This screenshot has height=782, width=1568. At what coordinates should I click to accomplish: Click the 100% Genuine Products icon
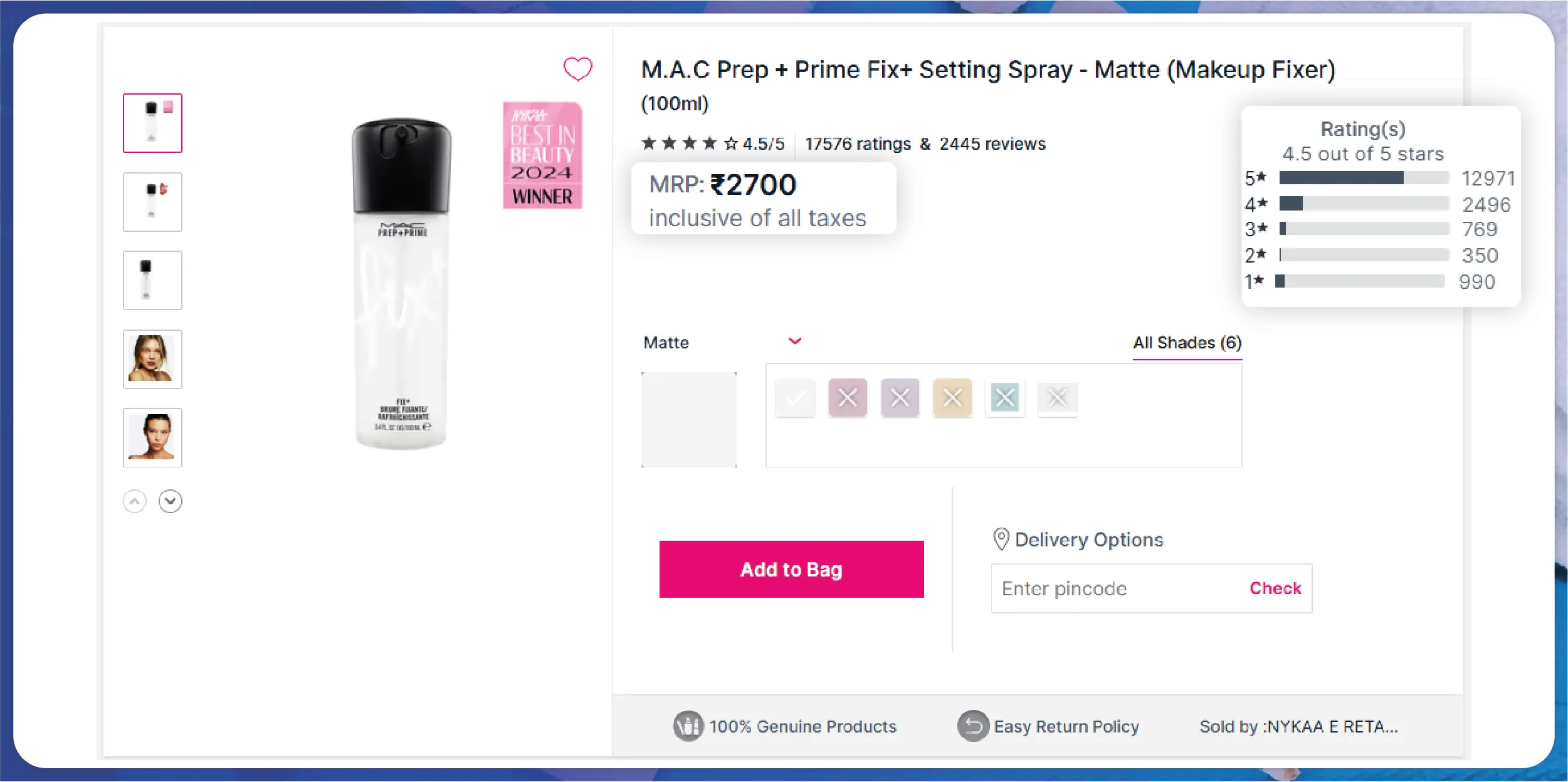click(688, 726)
